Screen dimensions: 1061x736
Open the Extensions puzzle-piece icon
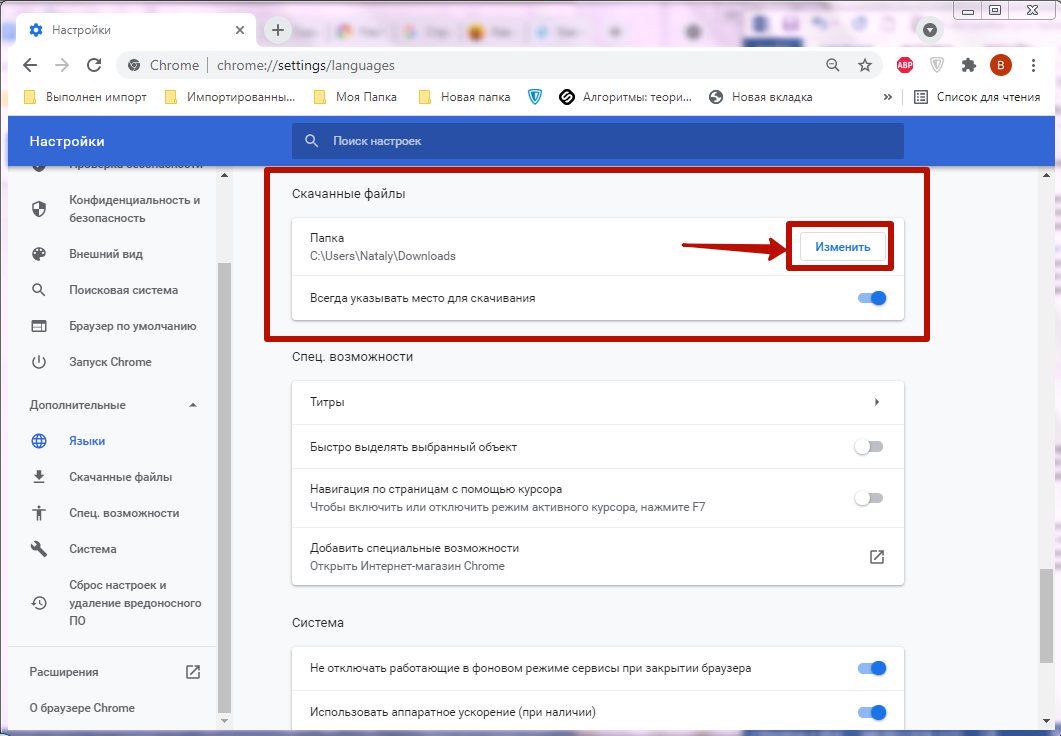point(968,65)
